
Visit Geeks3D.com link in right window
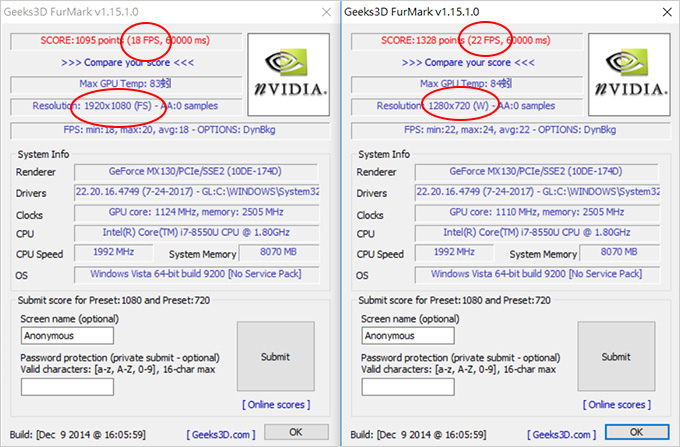click(562, 434)
